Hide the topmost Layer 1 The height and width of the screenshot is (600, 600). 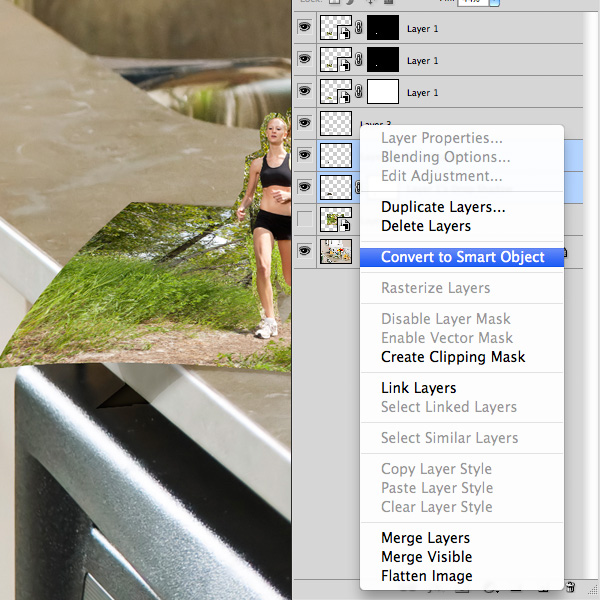[x=305, y=27]
